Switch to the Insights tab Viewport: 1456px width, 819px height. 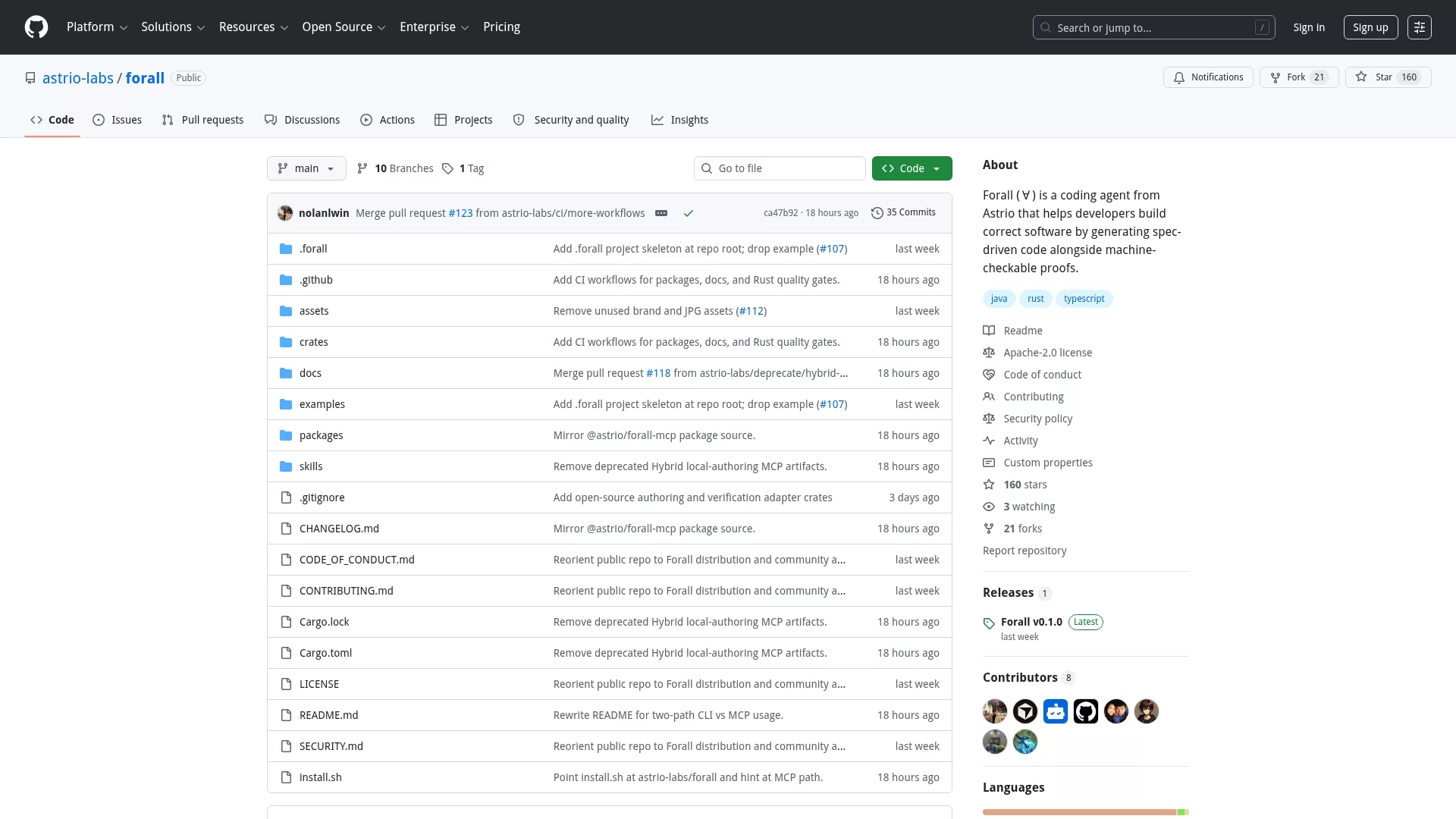680,120
